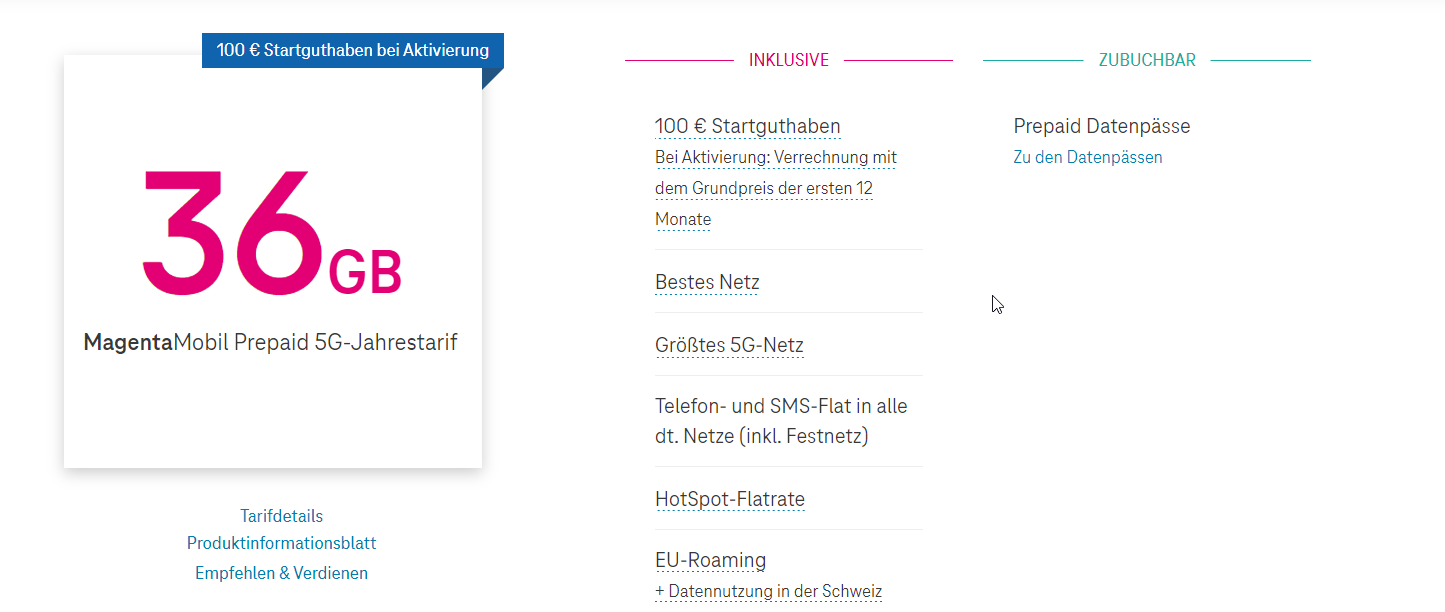Click the white tariff card

point(273,261)
